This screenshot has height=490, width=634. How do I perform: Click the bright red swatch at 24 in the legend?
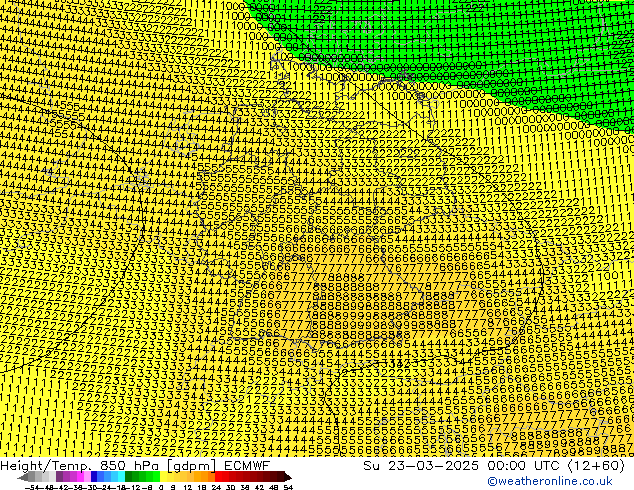pyautogui.click(x=218, y=477)
